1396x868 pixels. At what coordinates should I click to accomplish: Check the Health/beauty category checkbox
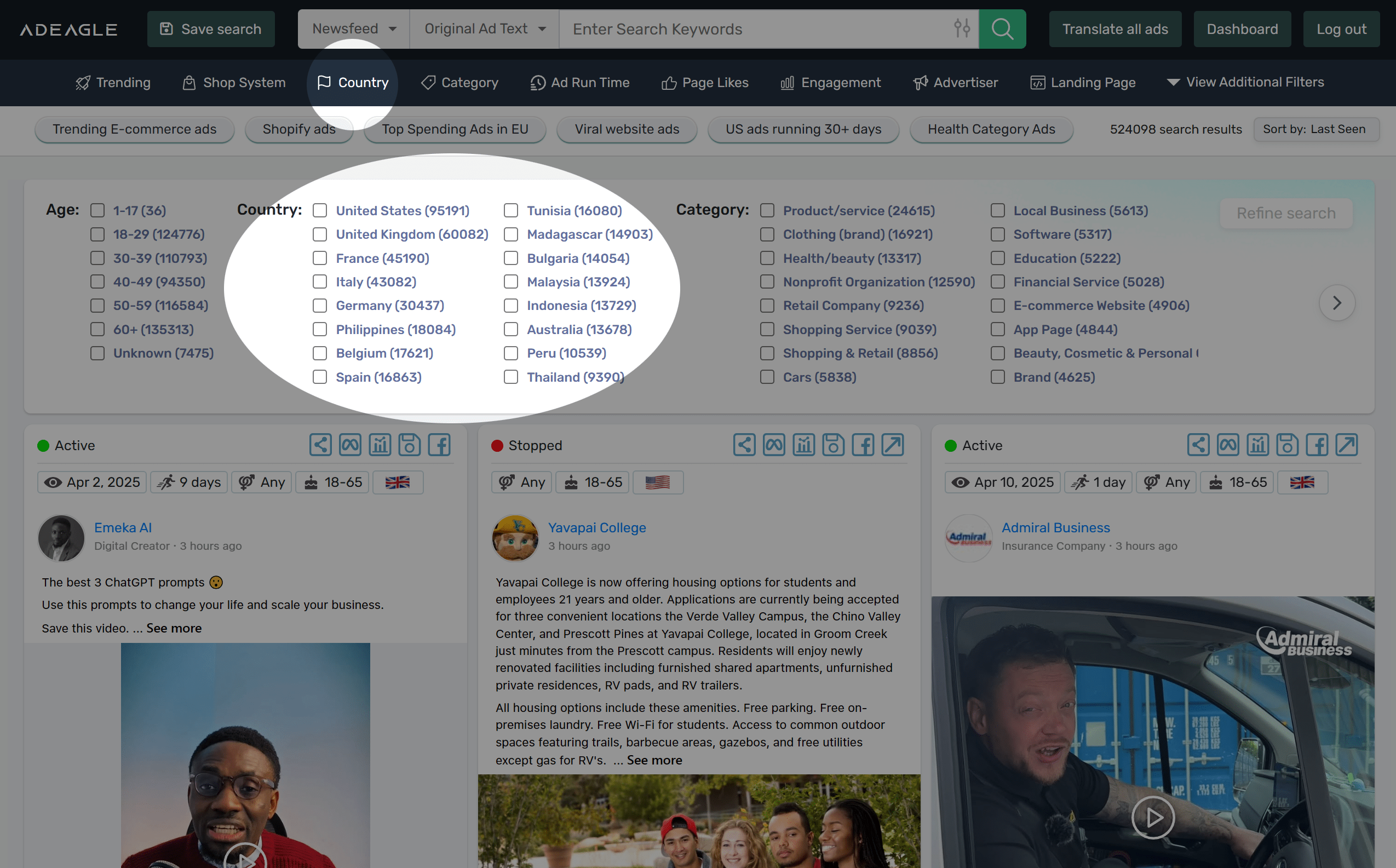point(767,258)
